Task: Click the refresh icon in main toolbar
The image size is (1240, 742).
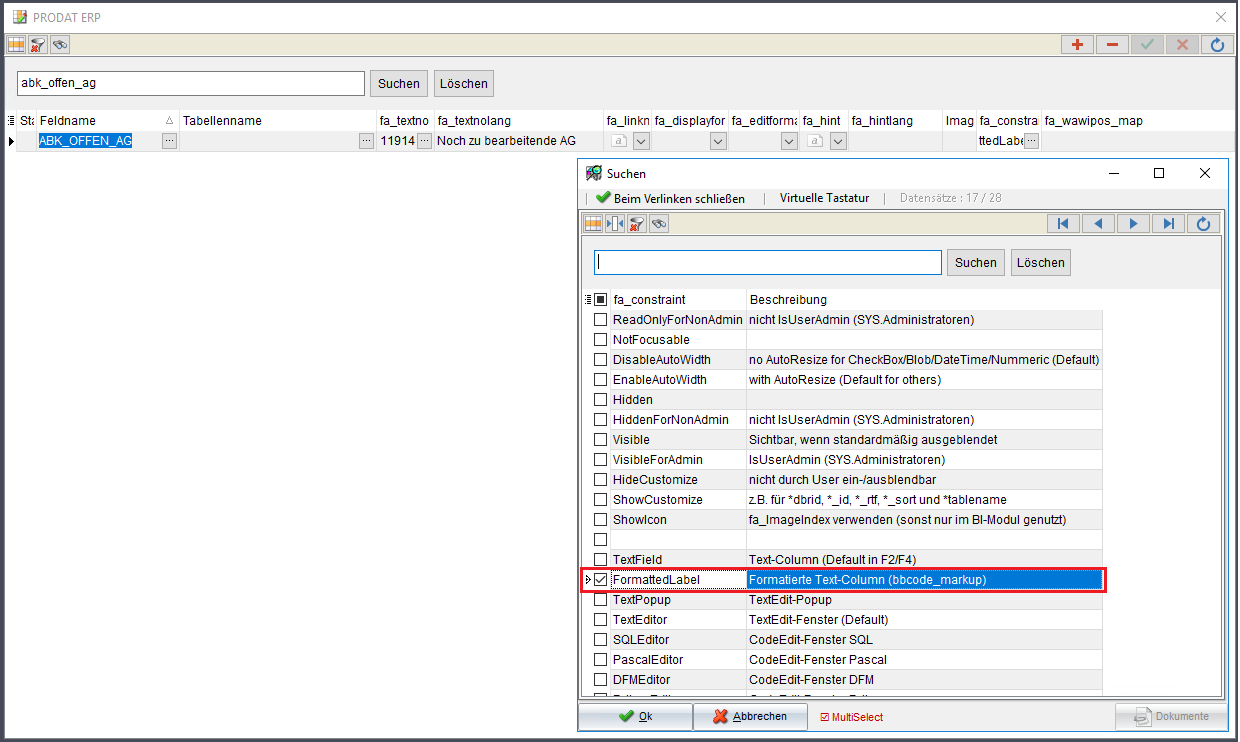Action: (x=1217, y=45)
